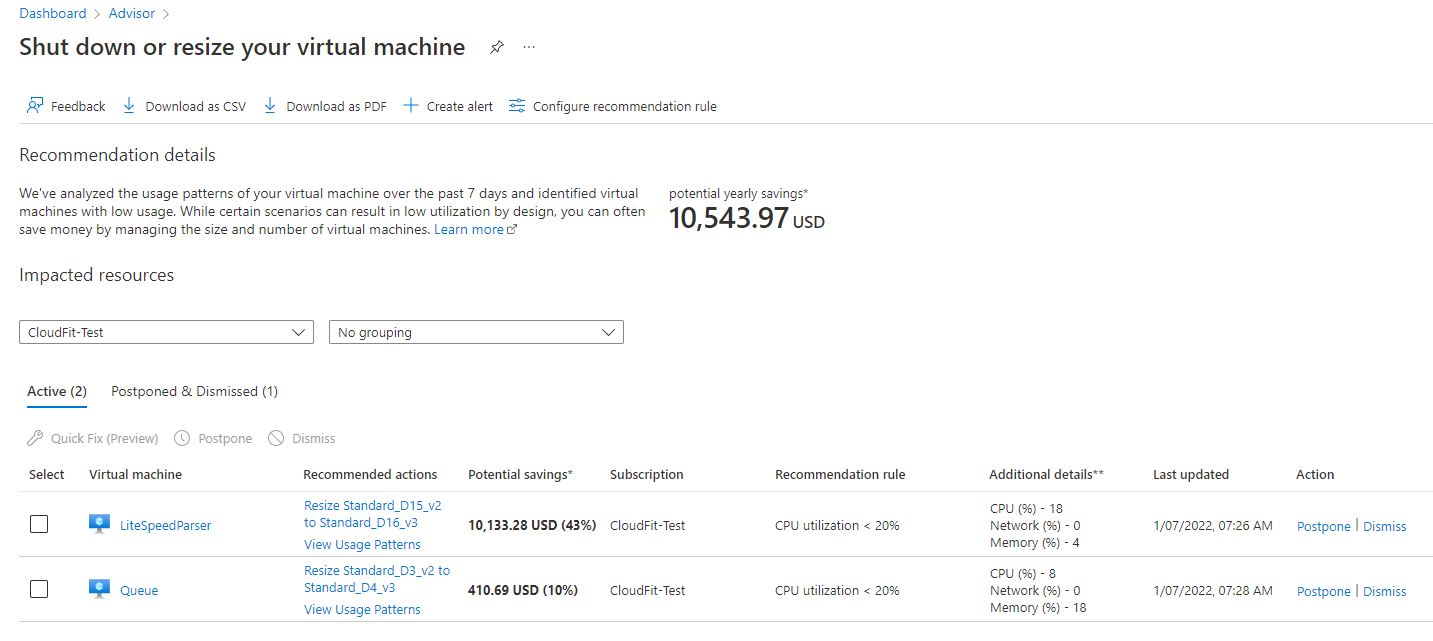Expand the No grouping dropdown

(x=476, y=332)
